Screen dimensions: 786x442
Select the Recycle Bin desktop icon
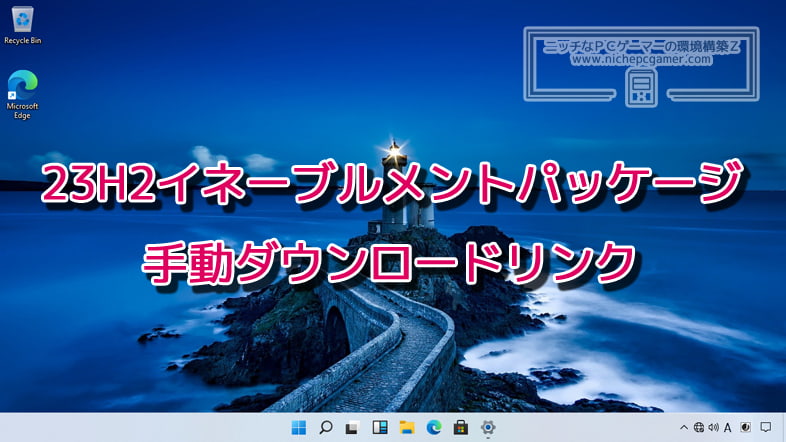point(22,24)
